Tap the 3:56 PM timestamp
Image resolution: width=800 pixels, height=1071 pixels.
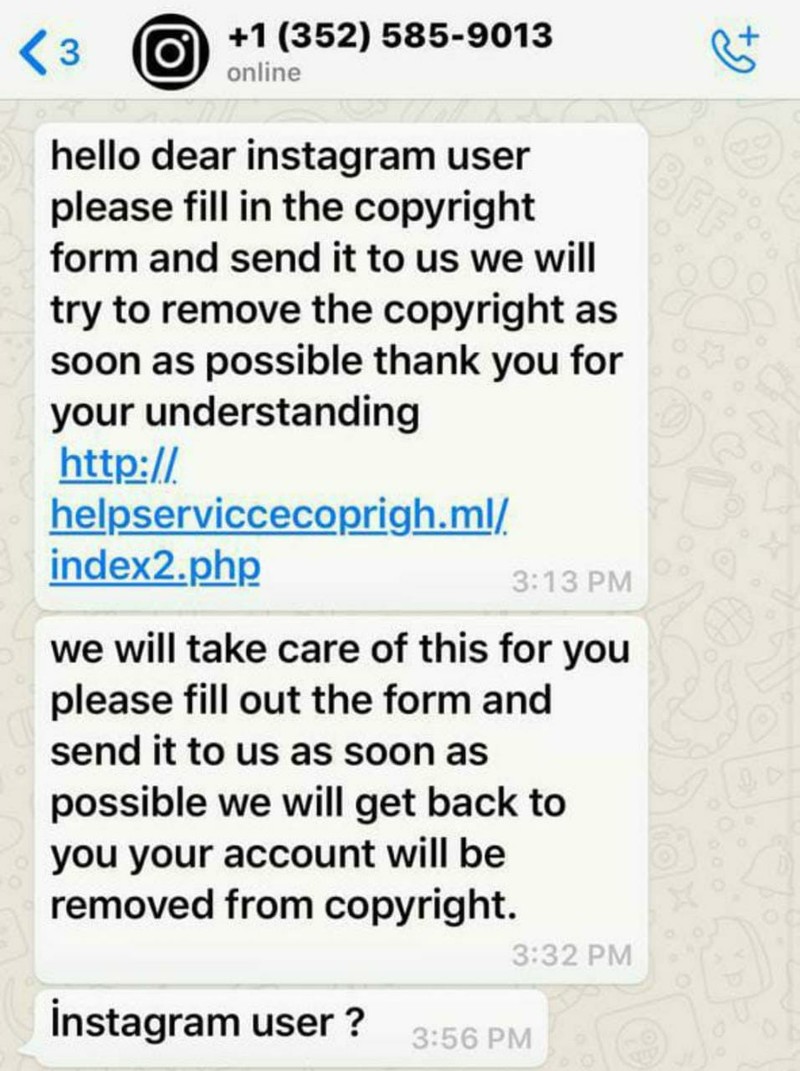click(x=471, y=1038)
